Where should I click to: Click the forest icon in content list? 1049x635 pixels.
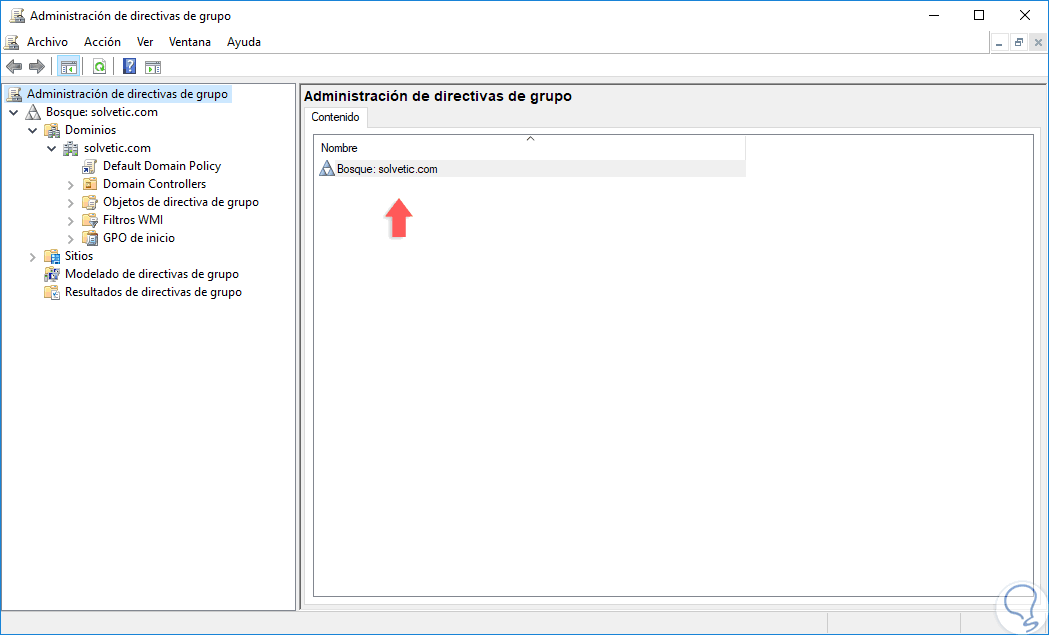326,169
